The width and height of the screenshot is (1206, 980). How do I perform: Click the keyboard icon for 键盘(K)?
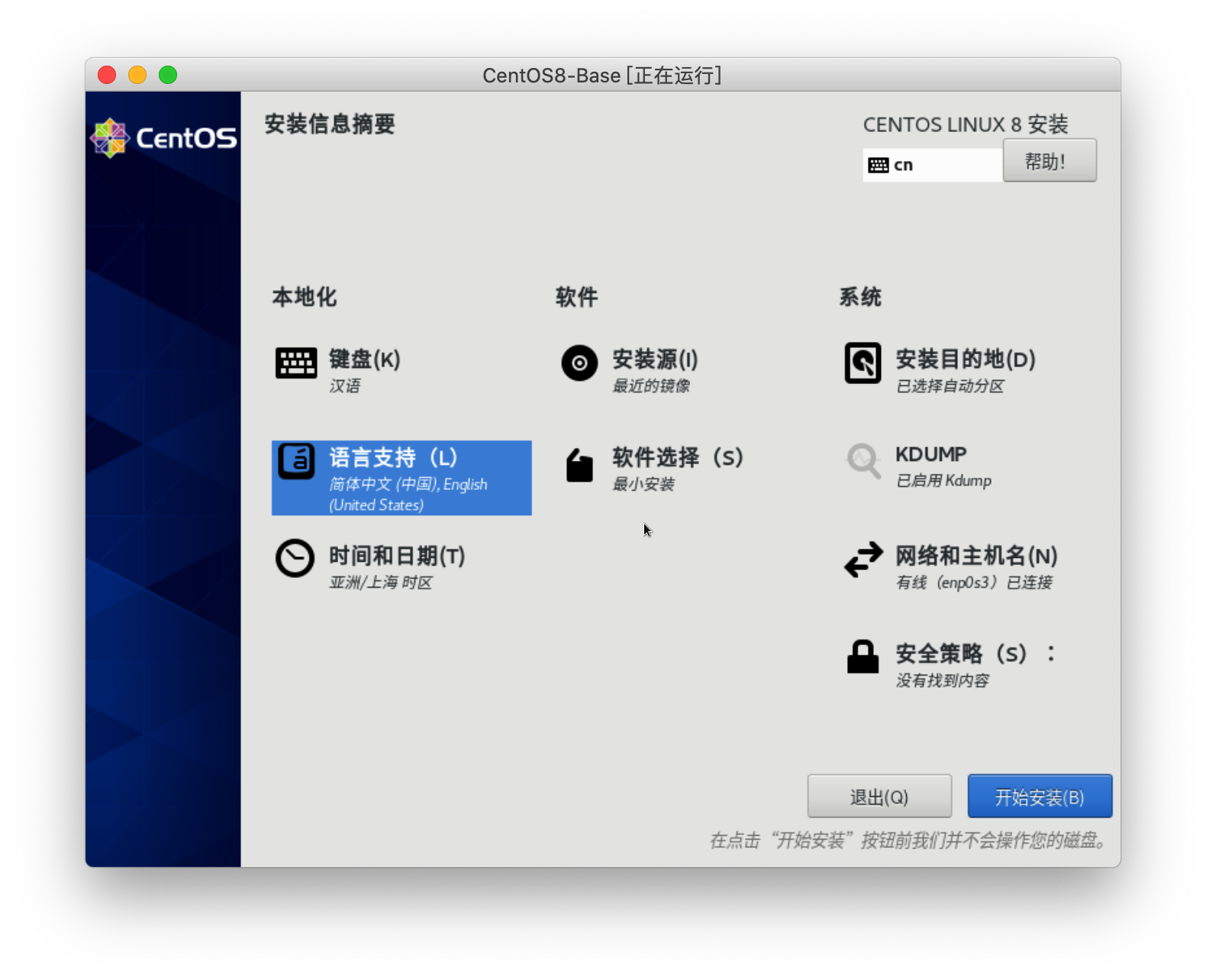[295, 363]
